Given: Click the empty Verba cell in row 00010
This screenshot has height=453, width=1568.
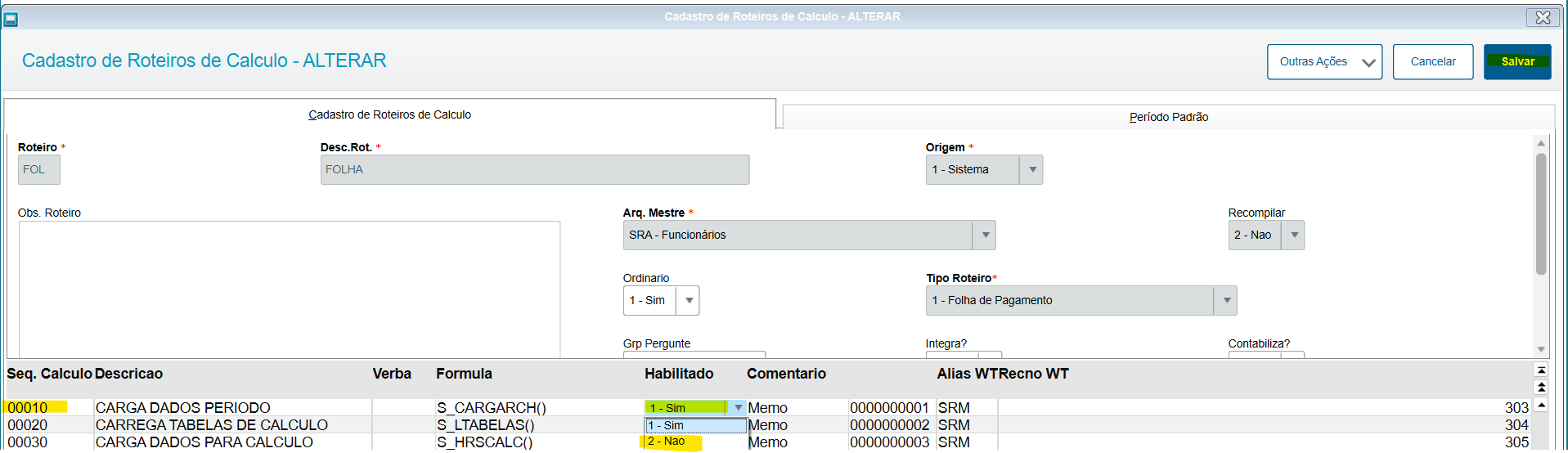Looking at the screenshot, I should tap(403, 407).
